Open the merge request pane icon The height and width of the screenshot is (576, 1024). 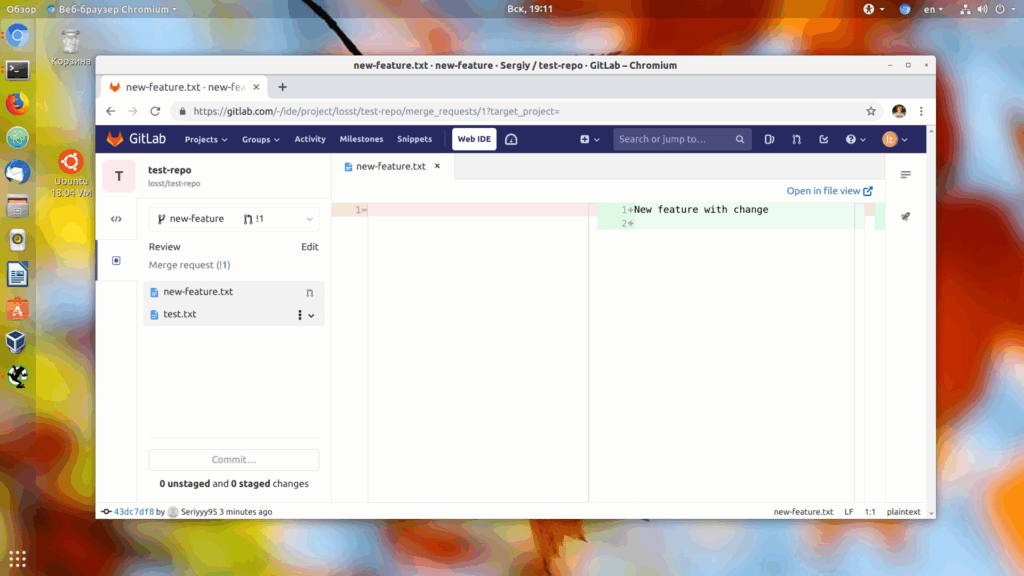tap(905, 174)
